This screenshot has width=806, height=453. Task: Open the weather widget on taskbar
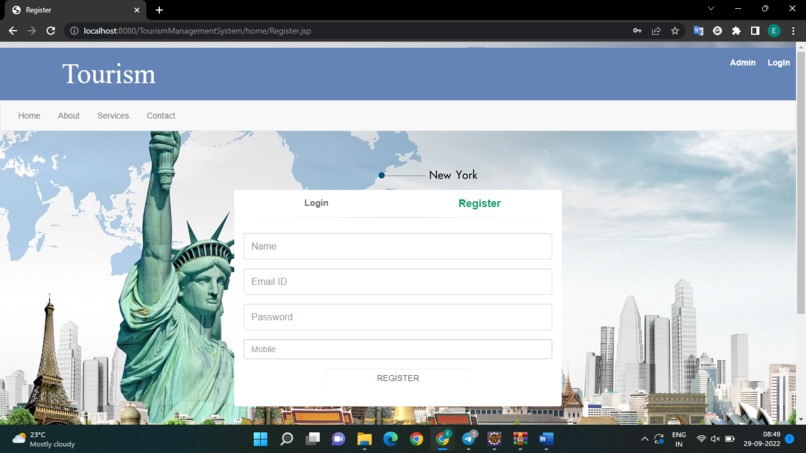coord(44,439)
